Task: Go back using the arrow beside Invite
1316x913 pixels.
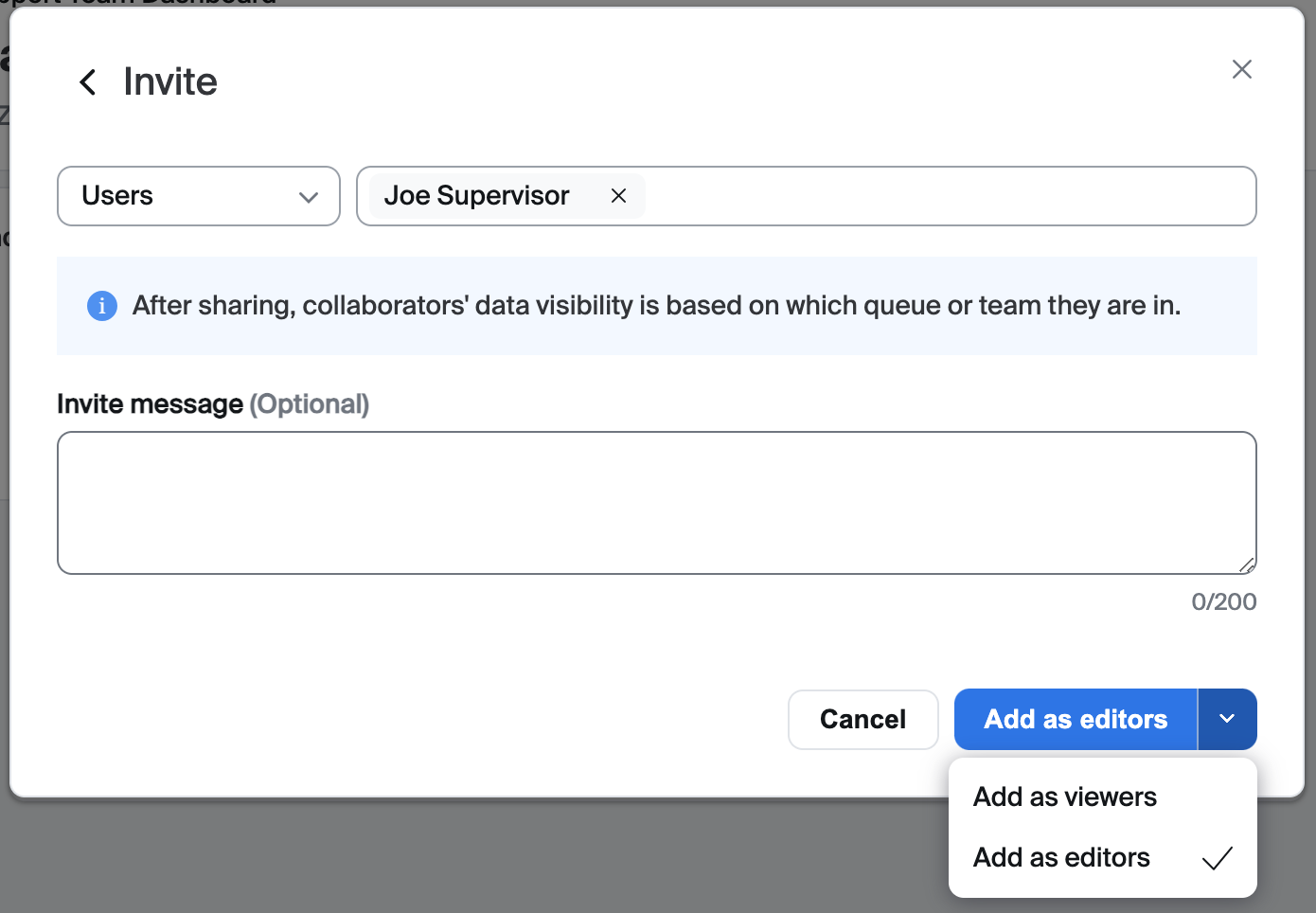Action: point(87,82)
